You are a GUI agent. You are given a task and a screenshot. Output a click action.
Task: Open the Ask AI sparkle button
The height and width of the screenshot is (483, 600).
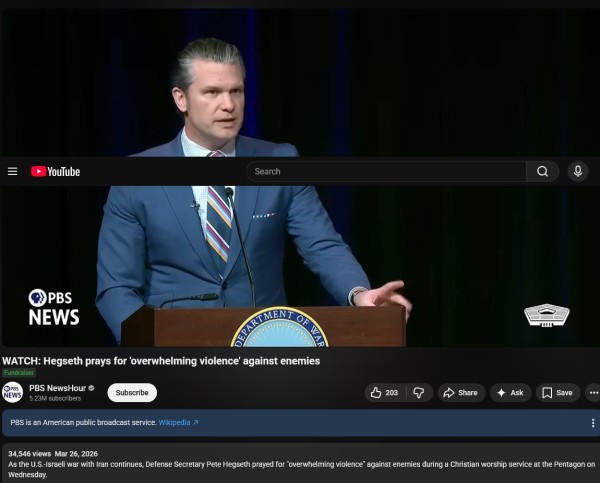[x=510, y=393]
